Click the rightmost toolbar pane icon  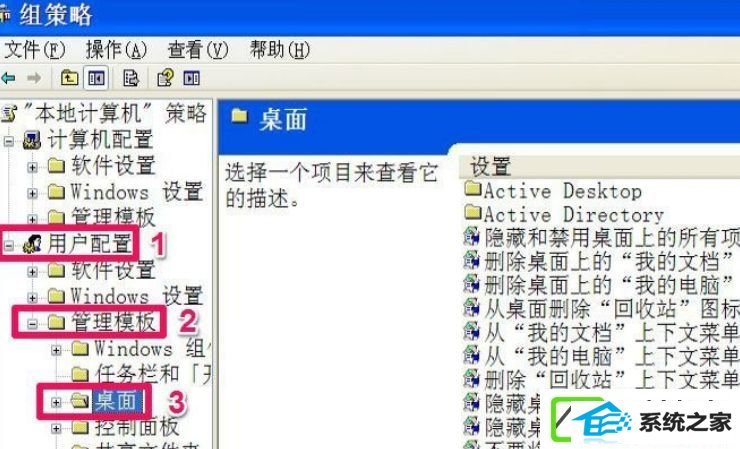click(192, 78)
